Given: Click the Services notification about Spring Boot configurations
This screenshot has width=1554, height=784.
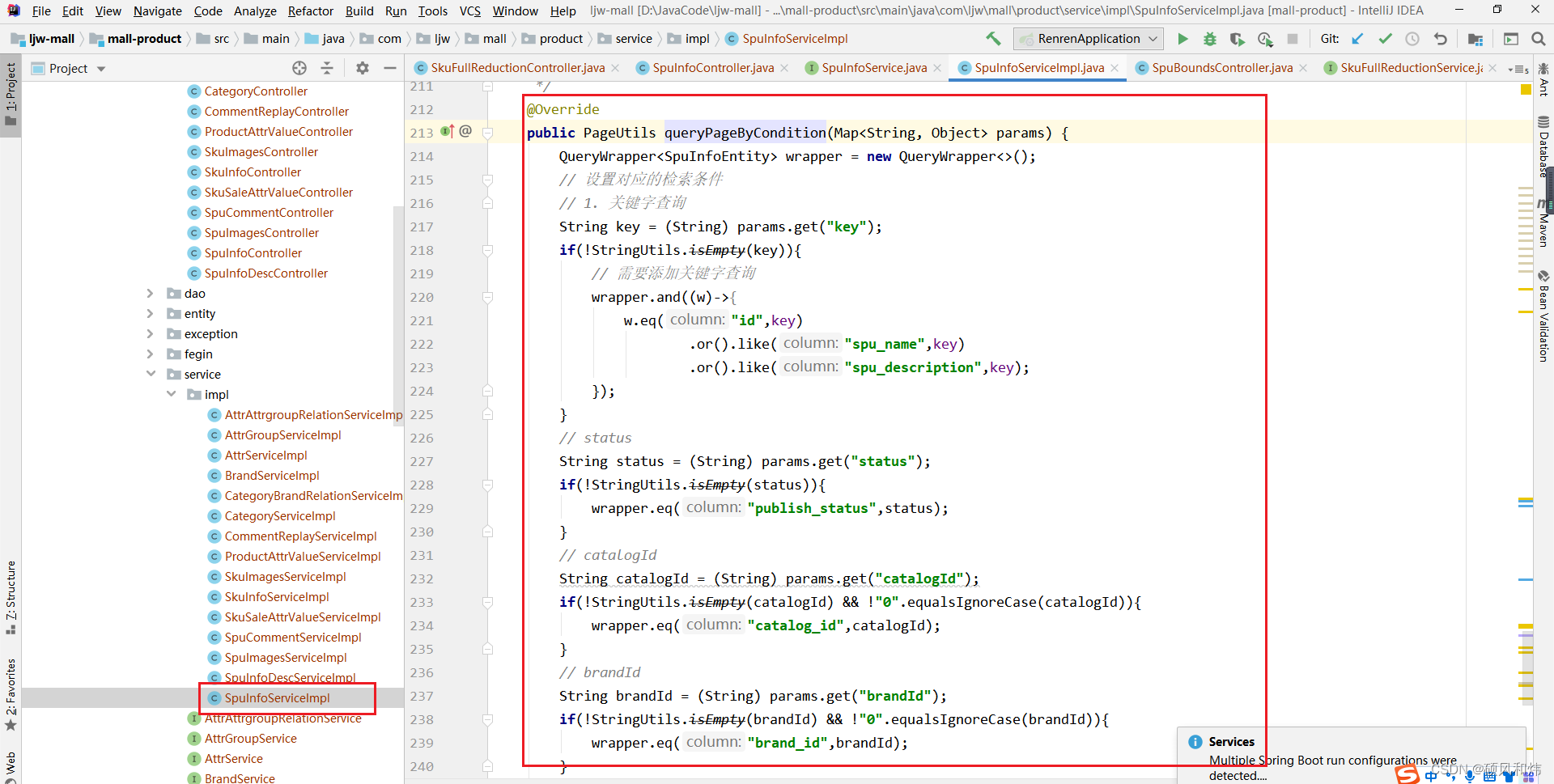Looking at the screenshot, I should tap(1352, 757).
